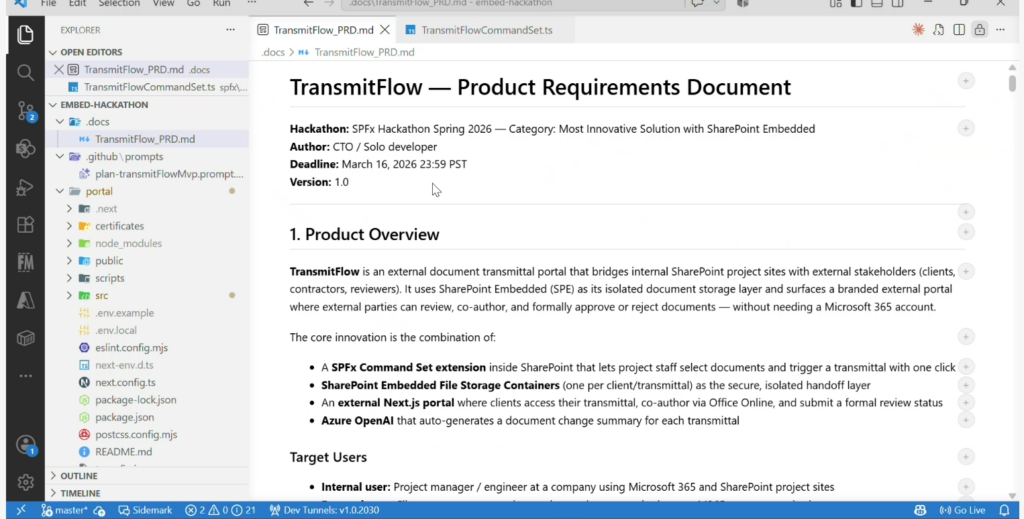Image resolution: width=1024 pixels, height=519 pixels.
Task: Expand the certificates folder
Action: coord(69,226)
